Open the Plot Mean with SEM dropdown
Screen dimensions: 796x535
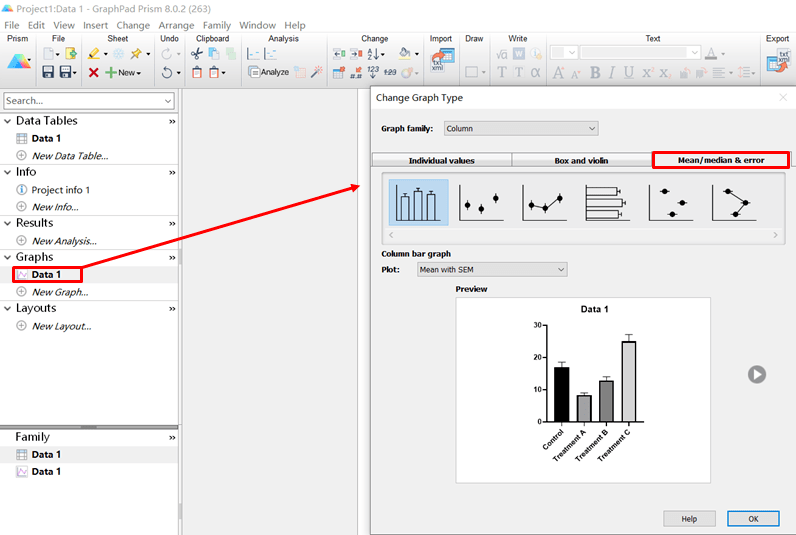click(491, 269)
